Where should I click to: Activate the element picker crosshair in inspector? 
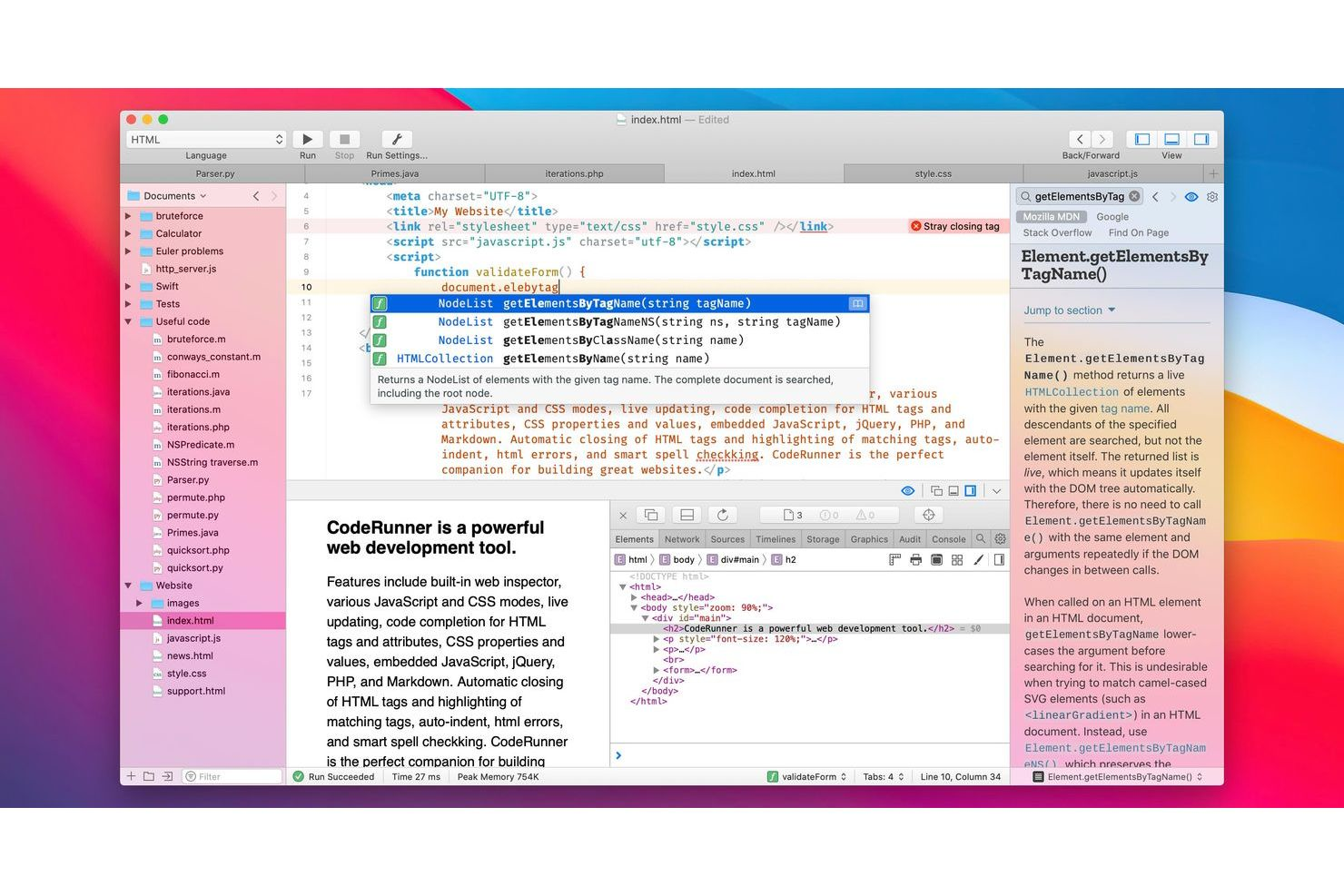coord(928,515)
